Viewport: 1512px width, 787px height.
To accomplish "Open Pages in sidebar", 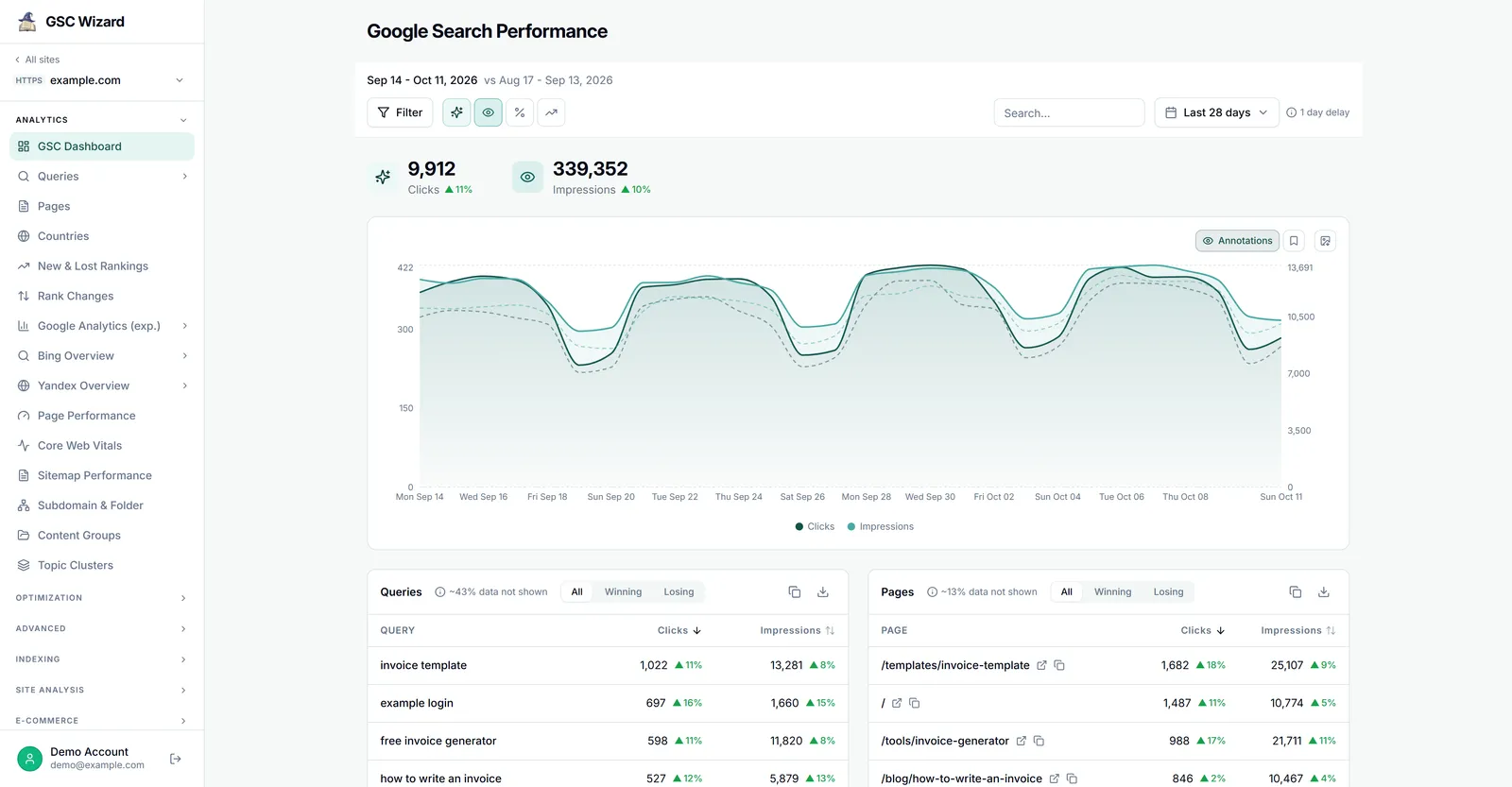I will (102, 206).
